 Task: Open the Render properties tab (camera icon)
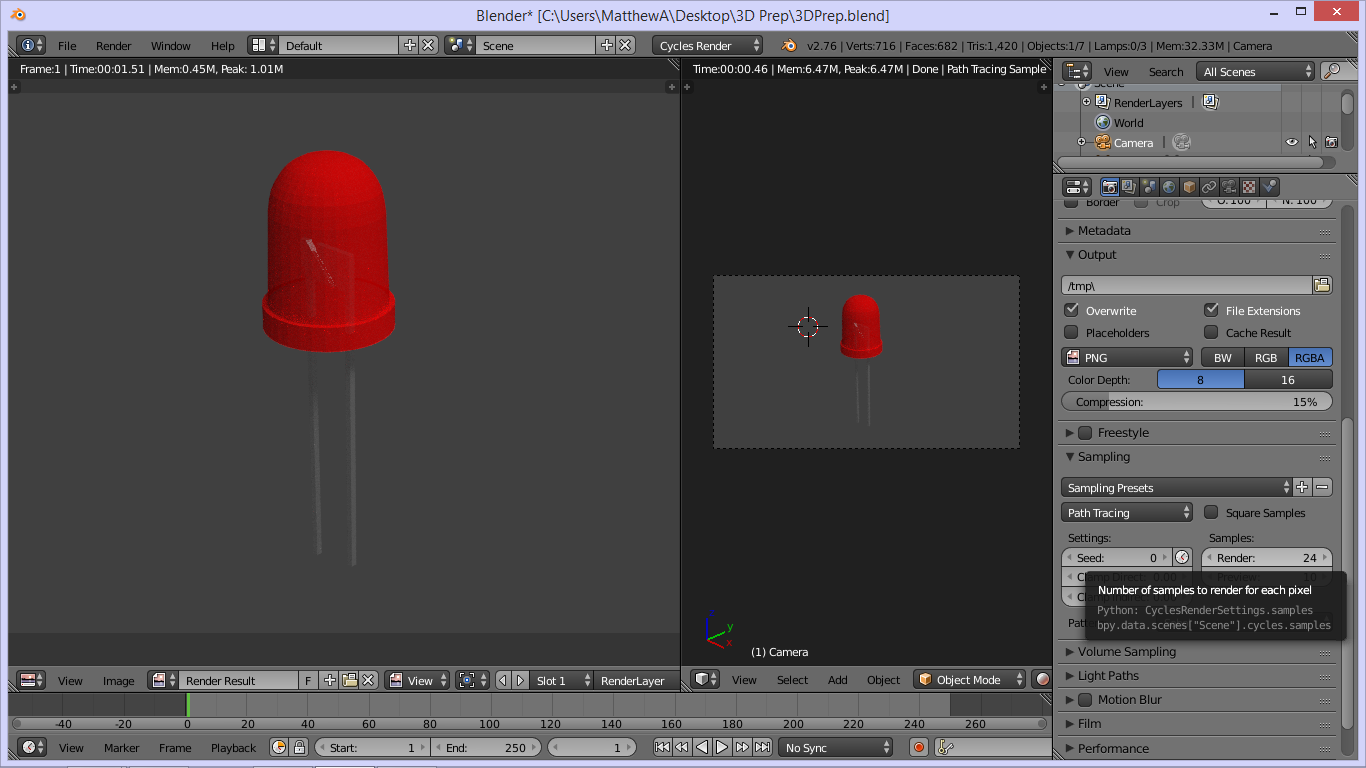click(1109, 187)
